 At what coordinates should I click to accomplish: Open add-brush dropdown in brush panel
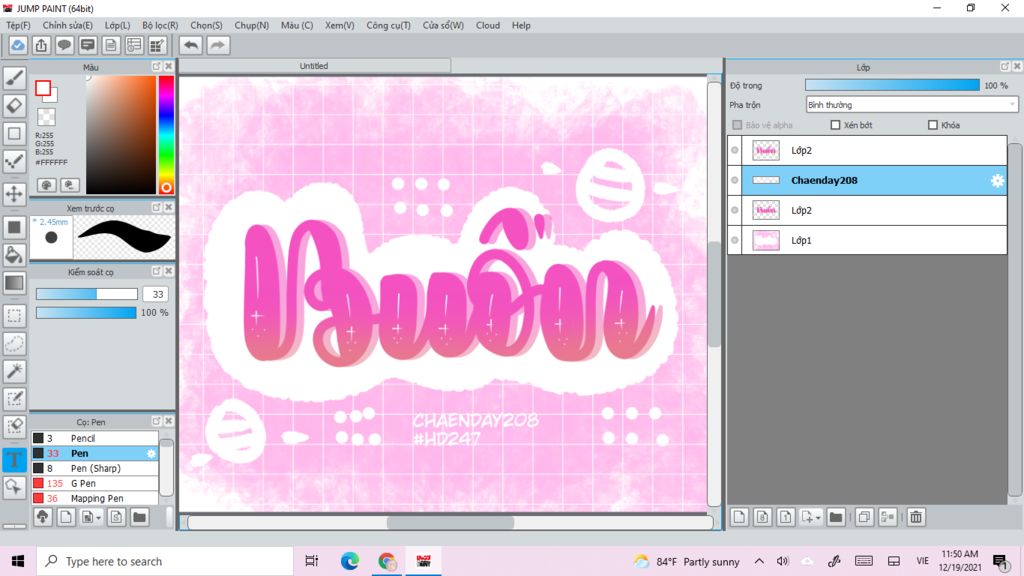[91, 517]
